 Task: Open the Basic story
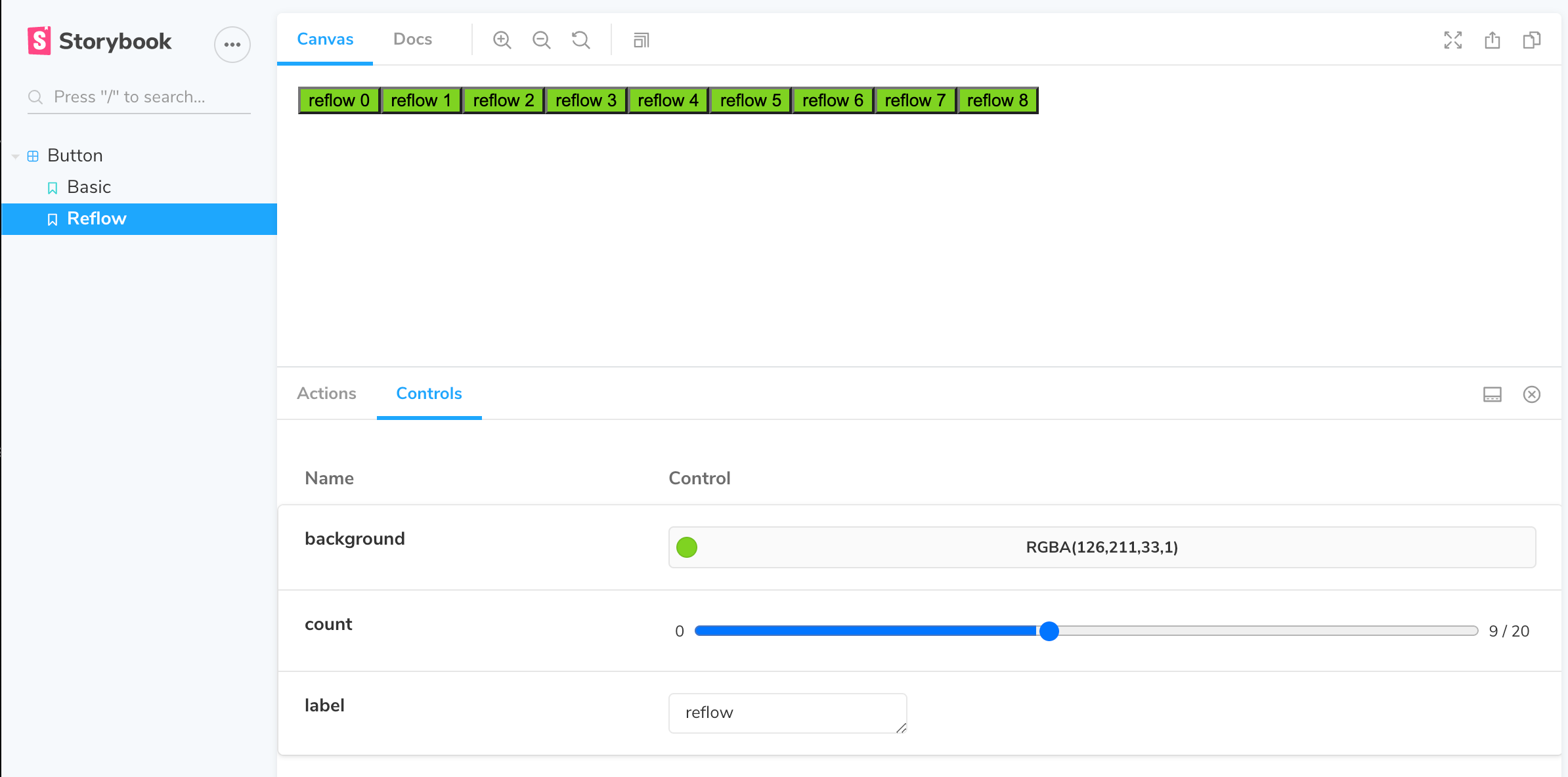pyautogui.click(x=89, y=187)
